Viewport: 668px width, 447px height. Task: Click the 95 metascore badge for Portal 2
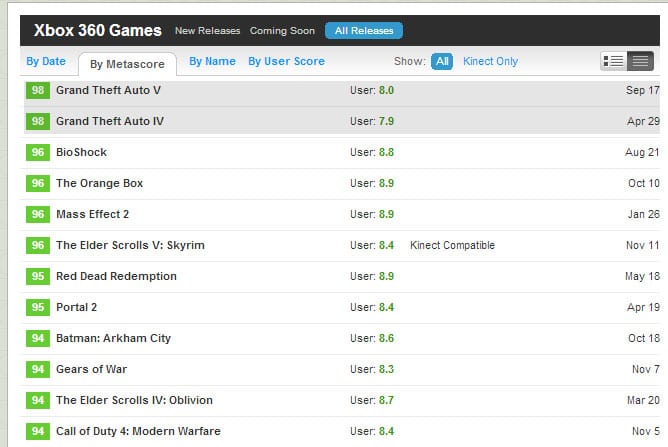coord(38,307)
